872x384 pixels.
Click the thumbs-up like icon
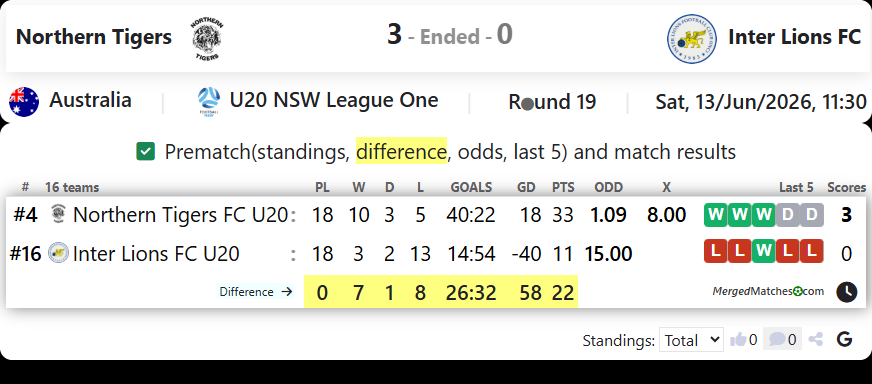[x=738, y=339]
